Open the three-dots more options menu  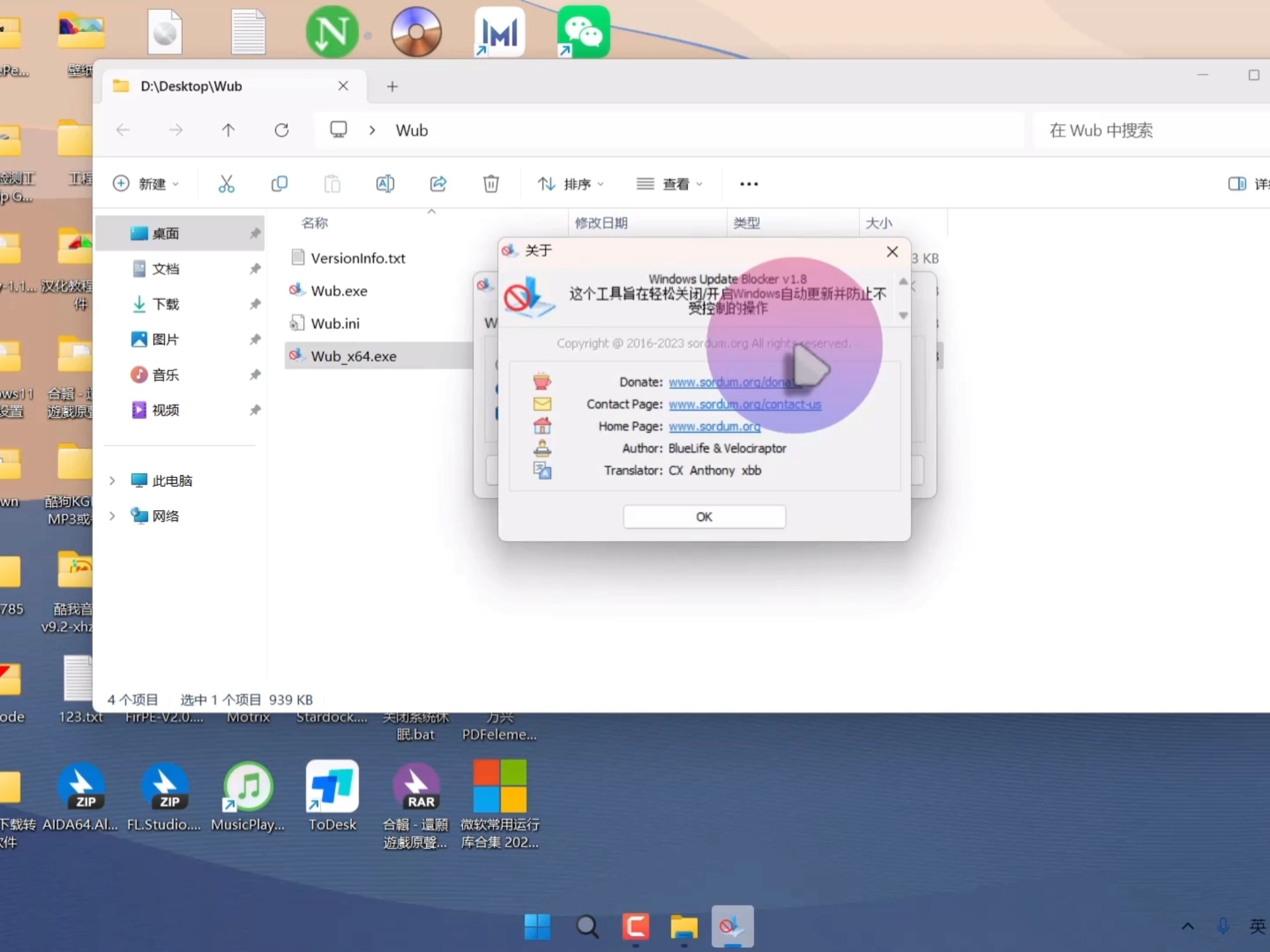tap(749, 184)
